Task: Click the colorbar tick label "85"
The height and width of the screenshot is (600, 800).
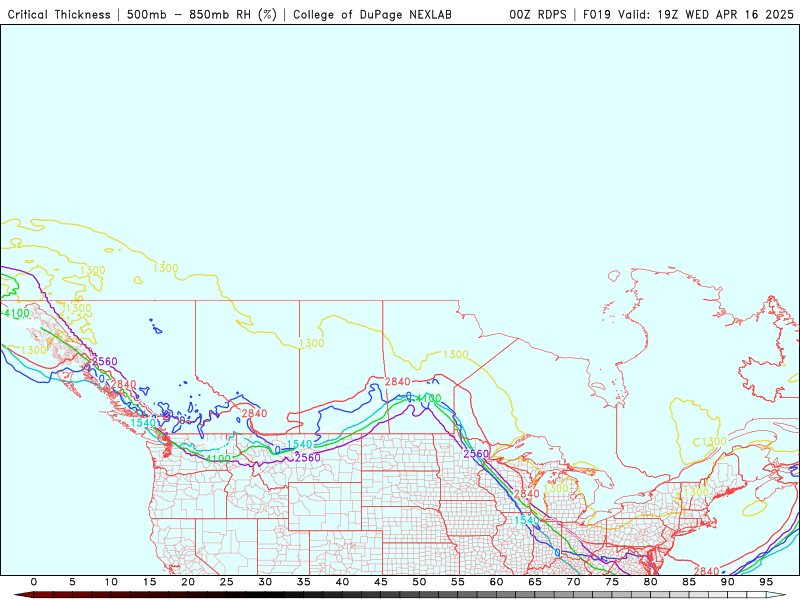Action: pyautogui.click(x=689, y=582)
